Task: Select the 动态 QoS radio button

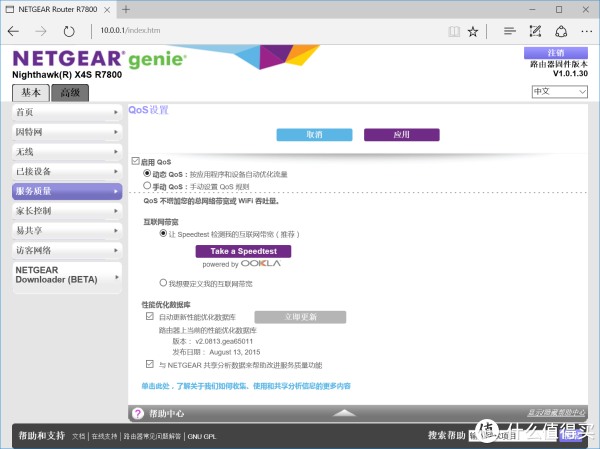Action: (x=148, y=173)
